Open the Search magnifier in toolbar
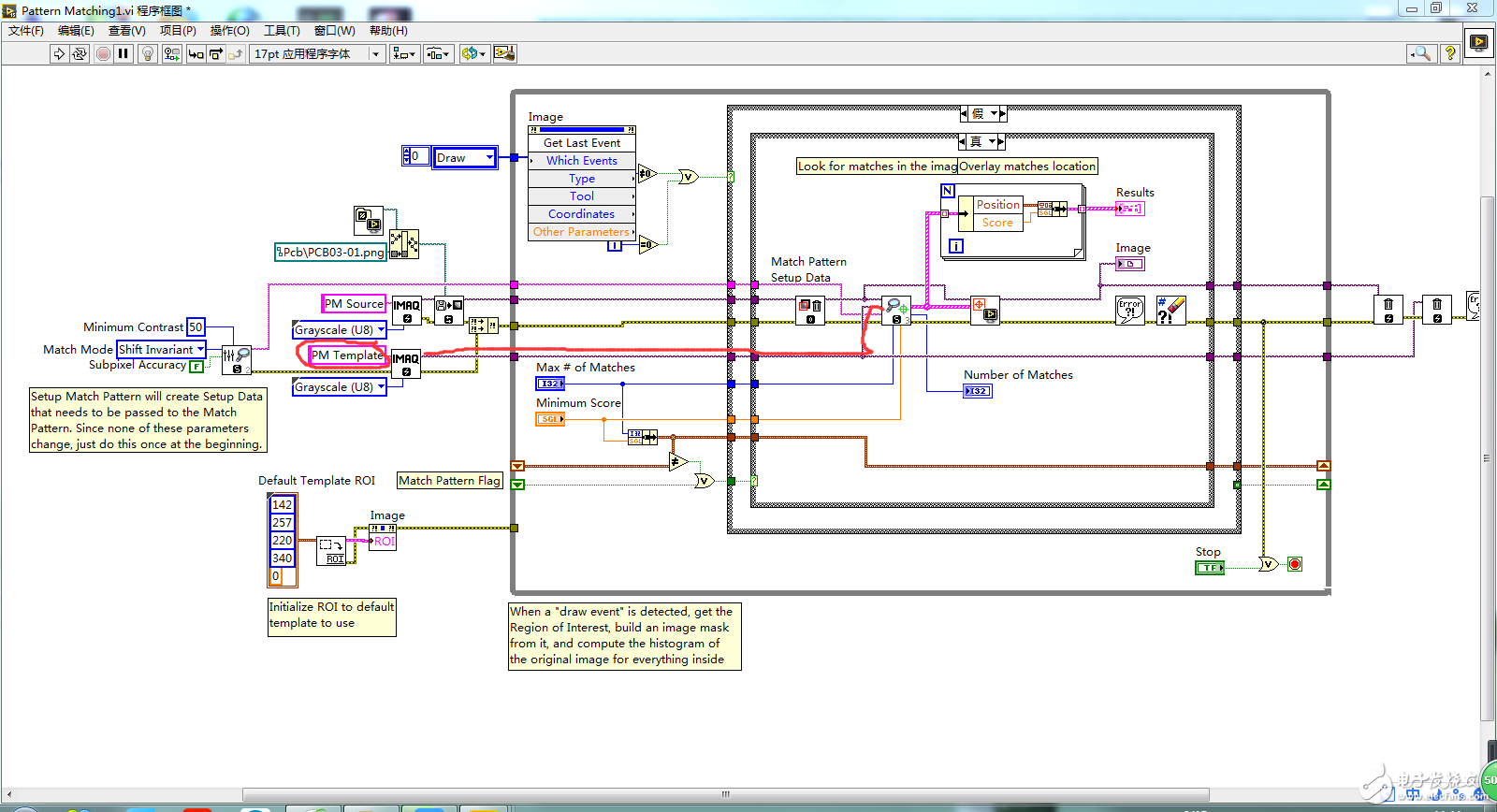The width and height of the screenshot is (1497, 812). (x=1421, y=54)
